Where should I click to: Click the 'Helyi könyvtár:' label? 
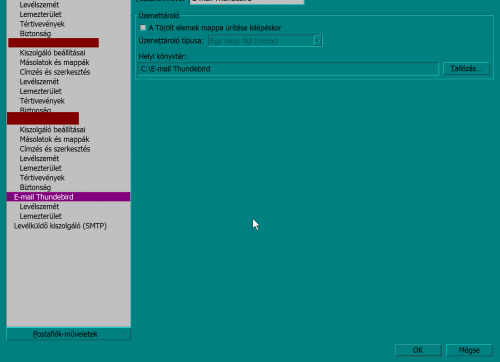coord(162,57)
